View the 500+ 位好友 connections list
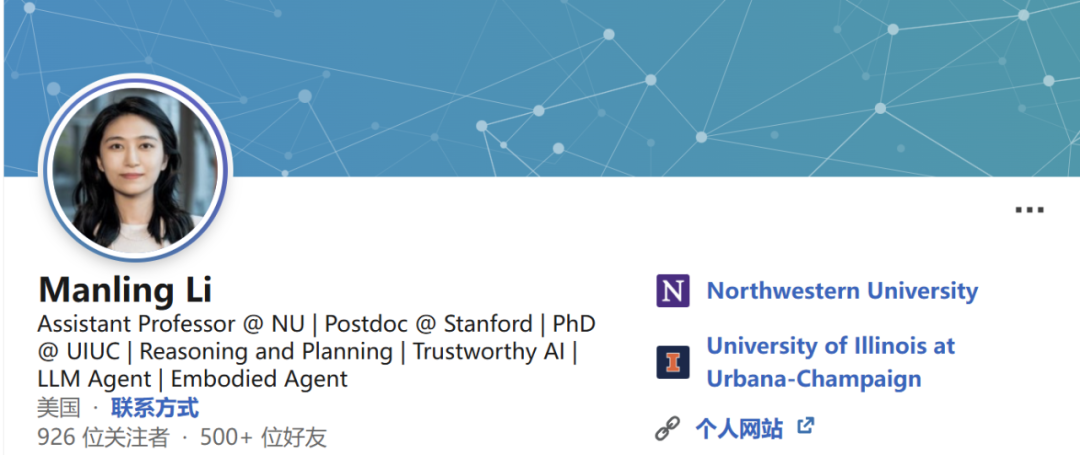This screenshot has height=455, width=1080. pos(263,438)
